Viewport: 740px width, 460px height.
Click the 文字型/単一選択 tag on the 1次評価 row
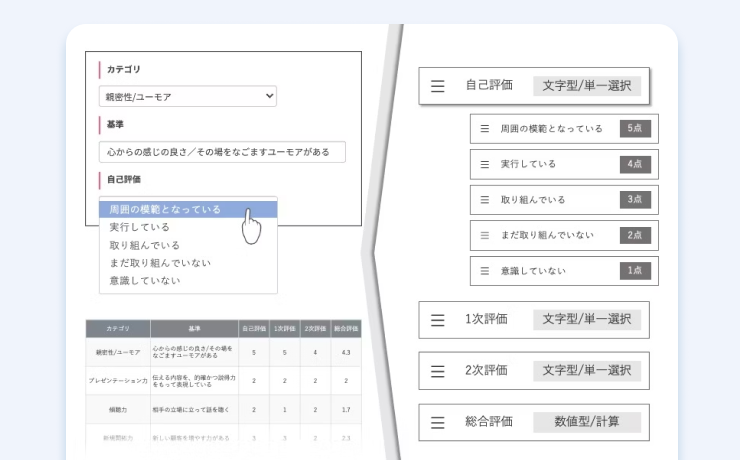587,319
